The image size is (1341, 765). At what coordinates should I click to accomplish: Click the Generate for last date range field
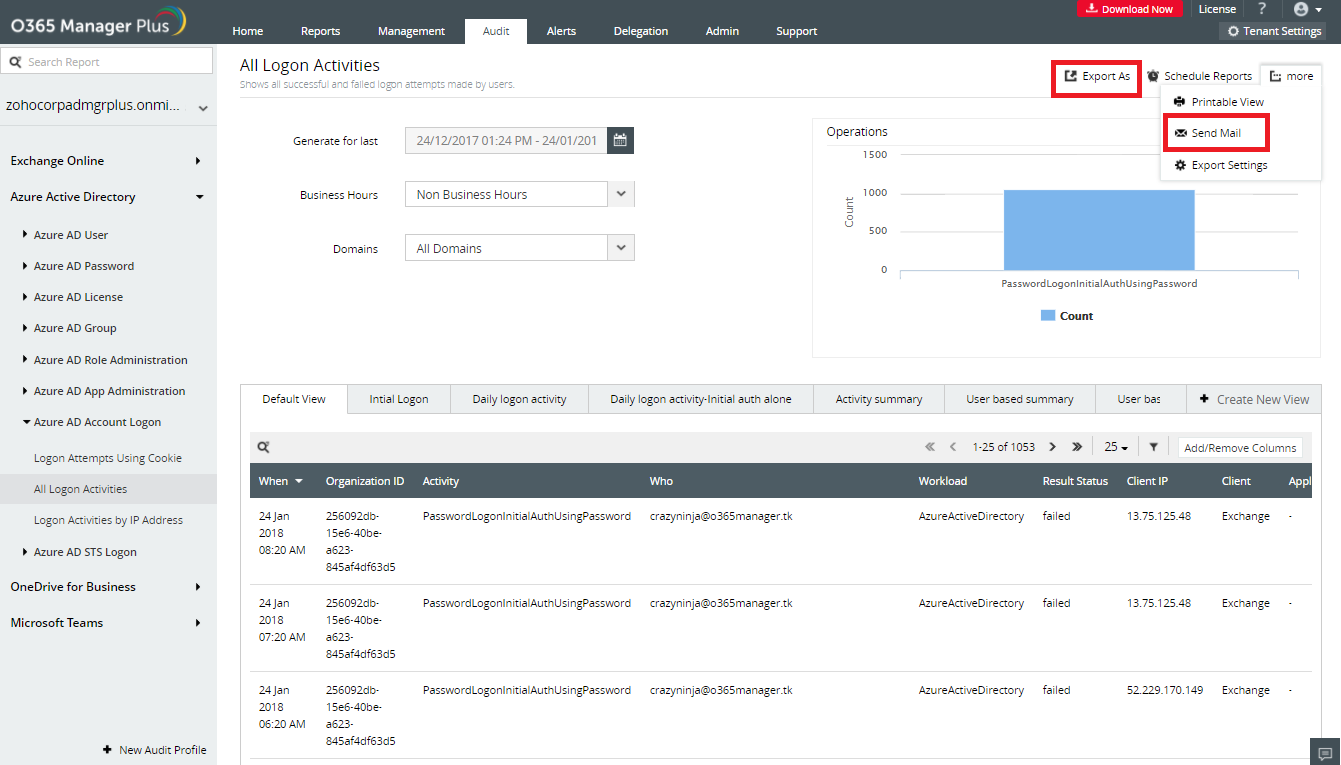505,140
